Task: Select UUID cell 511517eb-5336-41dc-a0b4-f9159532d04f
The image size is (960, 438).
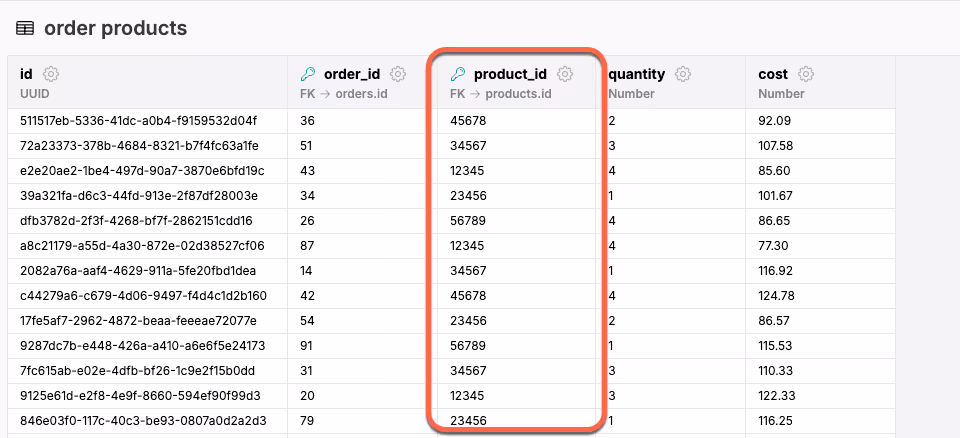Action: tap(148, 121)
